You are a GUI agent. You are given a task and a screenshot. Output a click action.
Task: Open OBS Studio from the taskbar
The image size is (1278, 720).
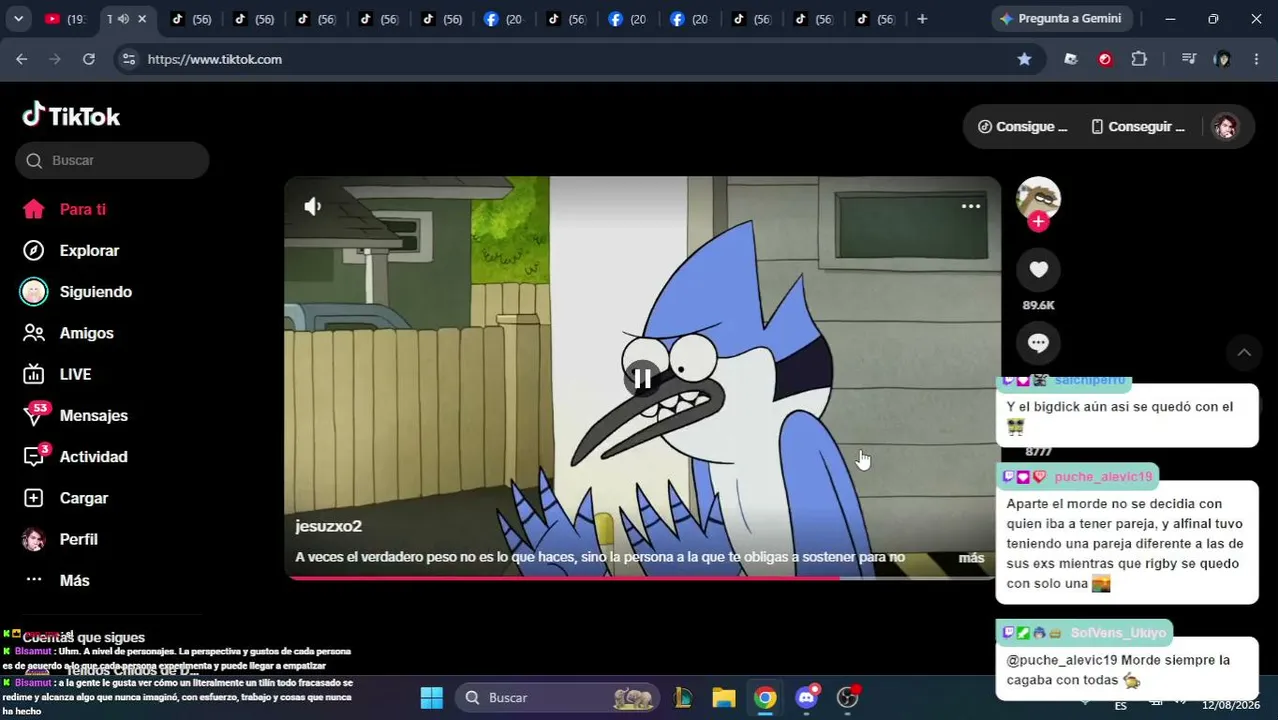pyautogui.click(x=848, y=698)
